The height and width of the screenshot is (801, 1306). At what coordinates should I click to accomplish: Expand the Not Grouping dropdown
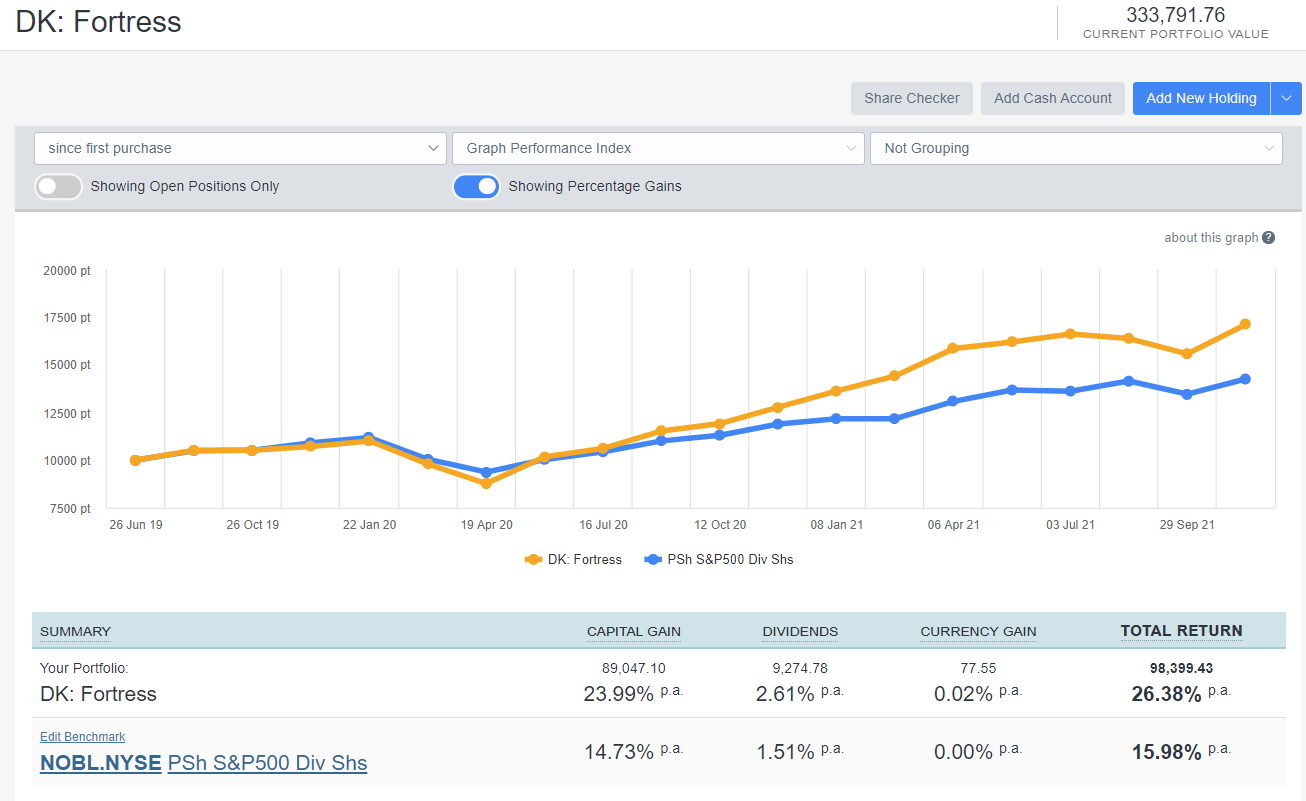coord(1076,148)
